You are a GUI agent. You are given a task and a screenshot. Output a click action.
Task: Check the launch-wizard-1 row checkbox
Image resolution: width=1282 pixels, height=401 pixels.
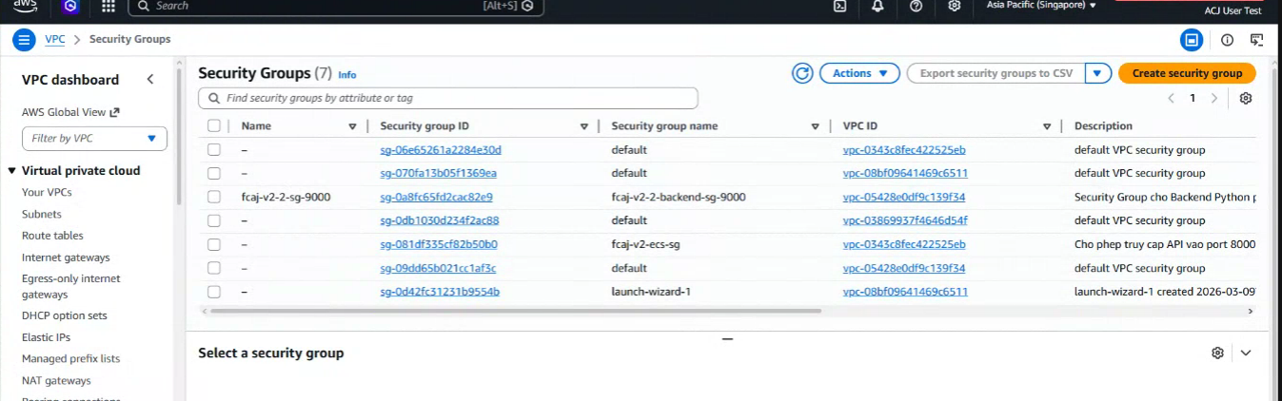coord(214,292)
